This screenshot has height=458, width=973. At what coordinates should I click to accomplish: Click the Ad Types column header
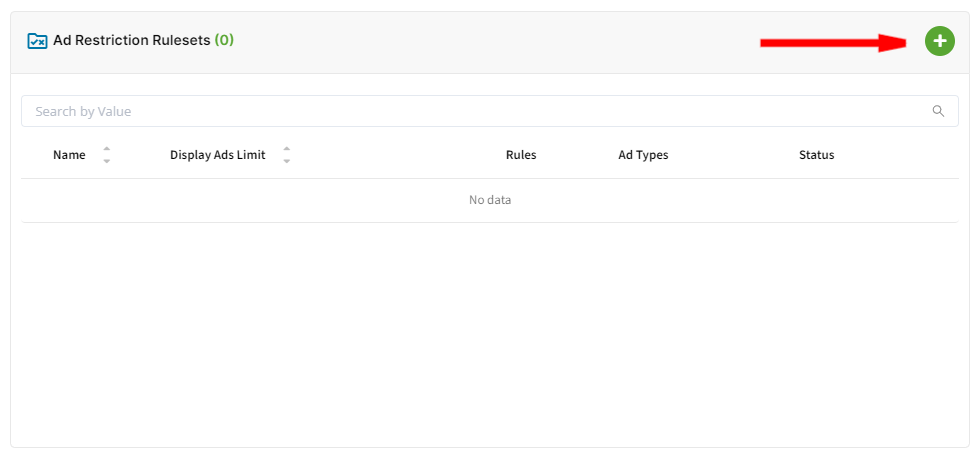pos(643,155)
